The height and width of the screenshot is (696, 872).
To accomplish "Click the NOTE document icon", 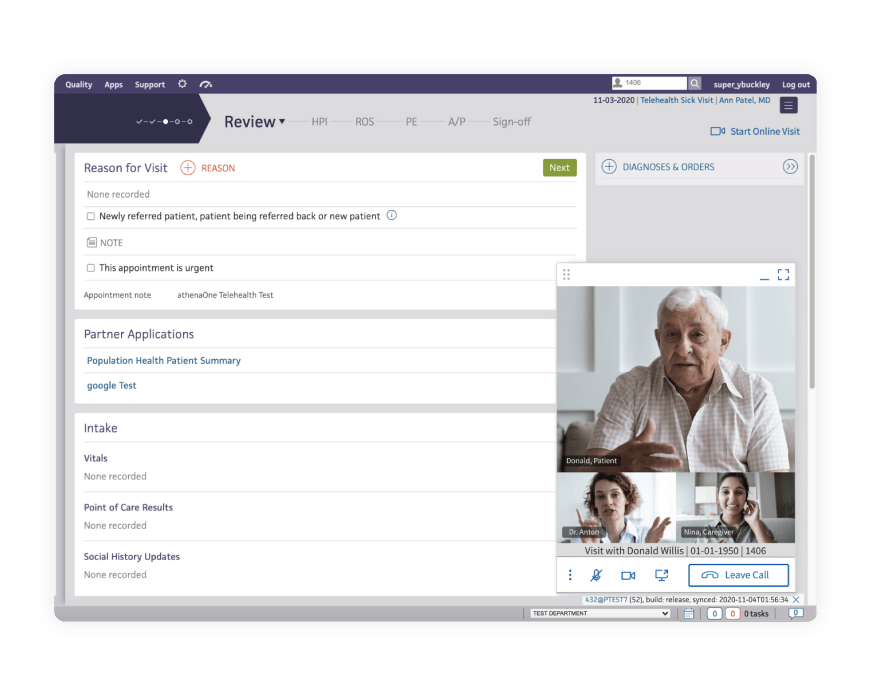I will 92,242.
